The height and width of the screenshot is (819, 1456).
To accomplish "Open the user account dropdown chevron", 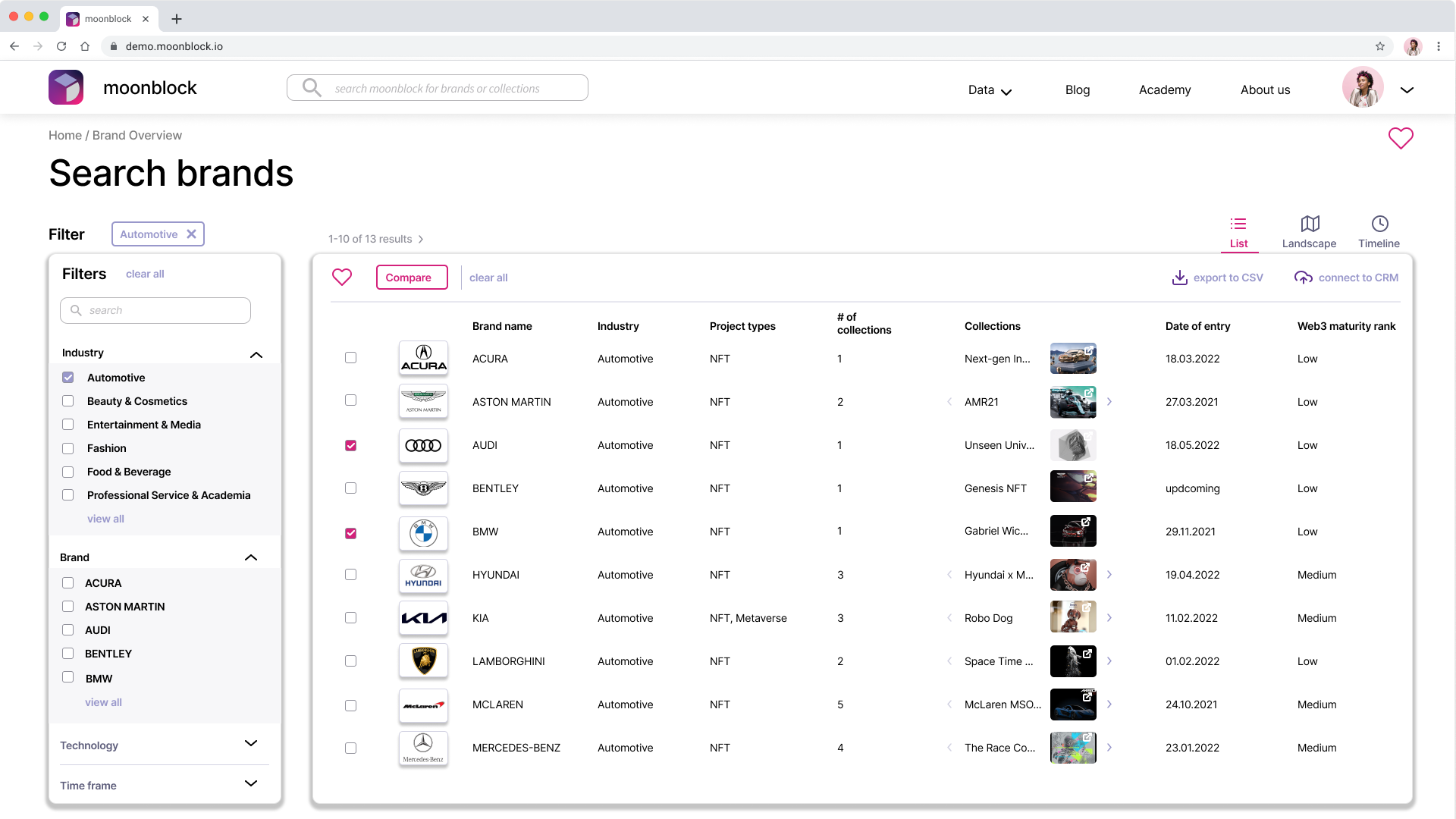I will (x=1407, y=89).
